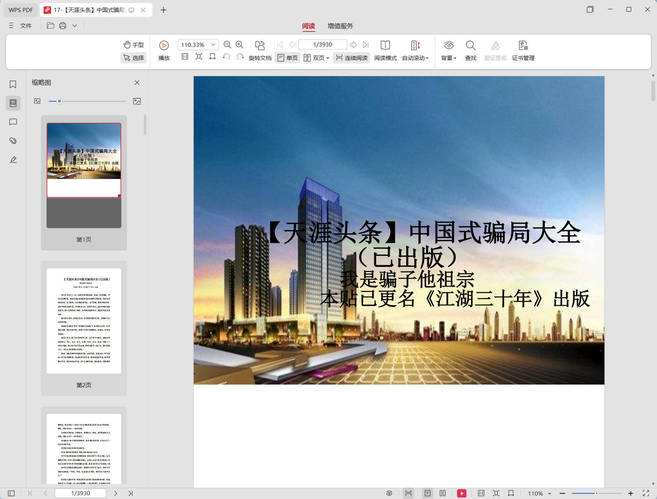Open the 文件 file menu

26,25
